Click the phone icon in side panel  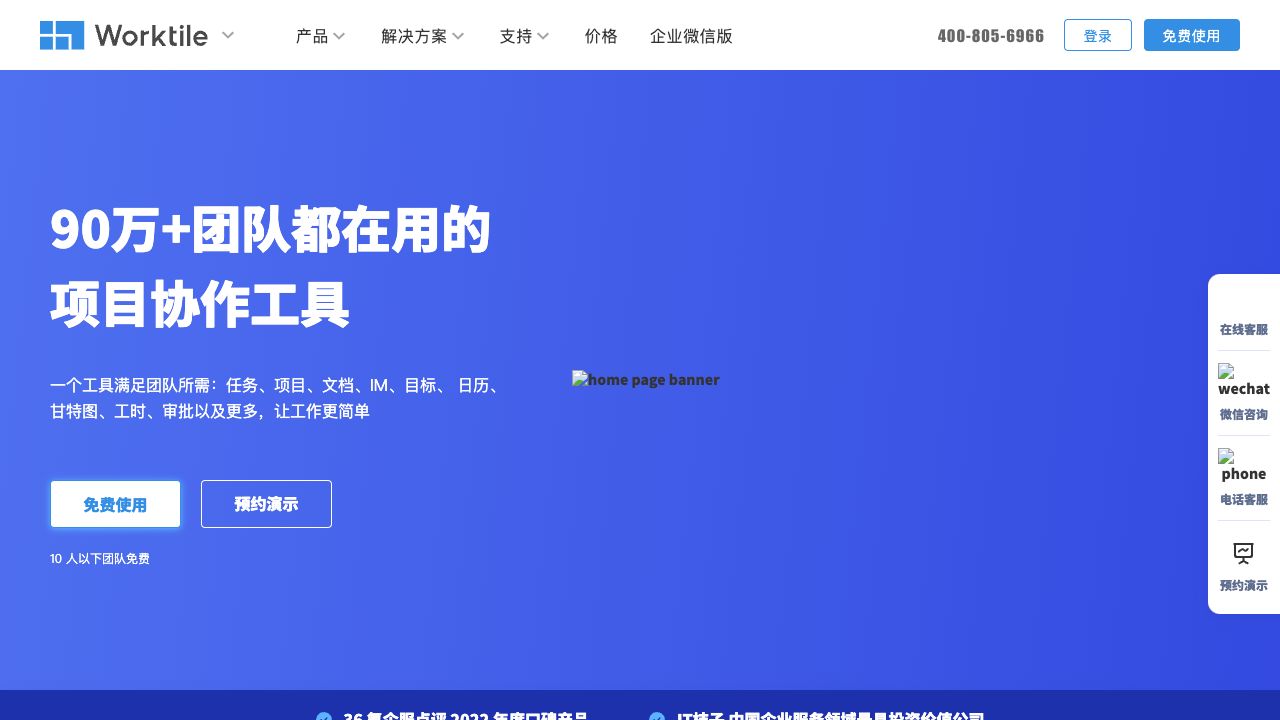[1243, 465]
